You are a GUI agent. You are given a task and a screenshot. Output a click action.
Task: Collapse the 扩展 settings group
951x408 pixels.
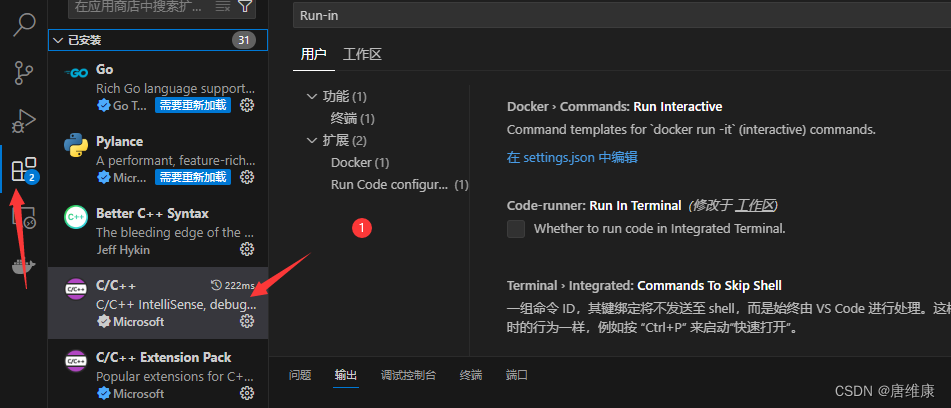point(312,141)
